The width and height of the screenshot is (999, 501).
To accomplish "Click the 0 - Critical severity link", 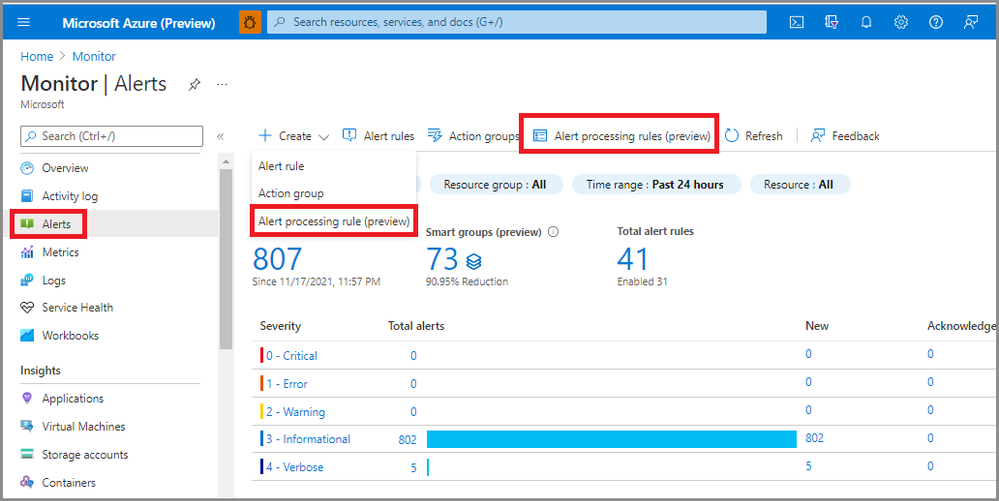I will pyautogui.click(x=291, y=356).
